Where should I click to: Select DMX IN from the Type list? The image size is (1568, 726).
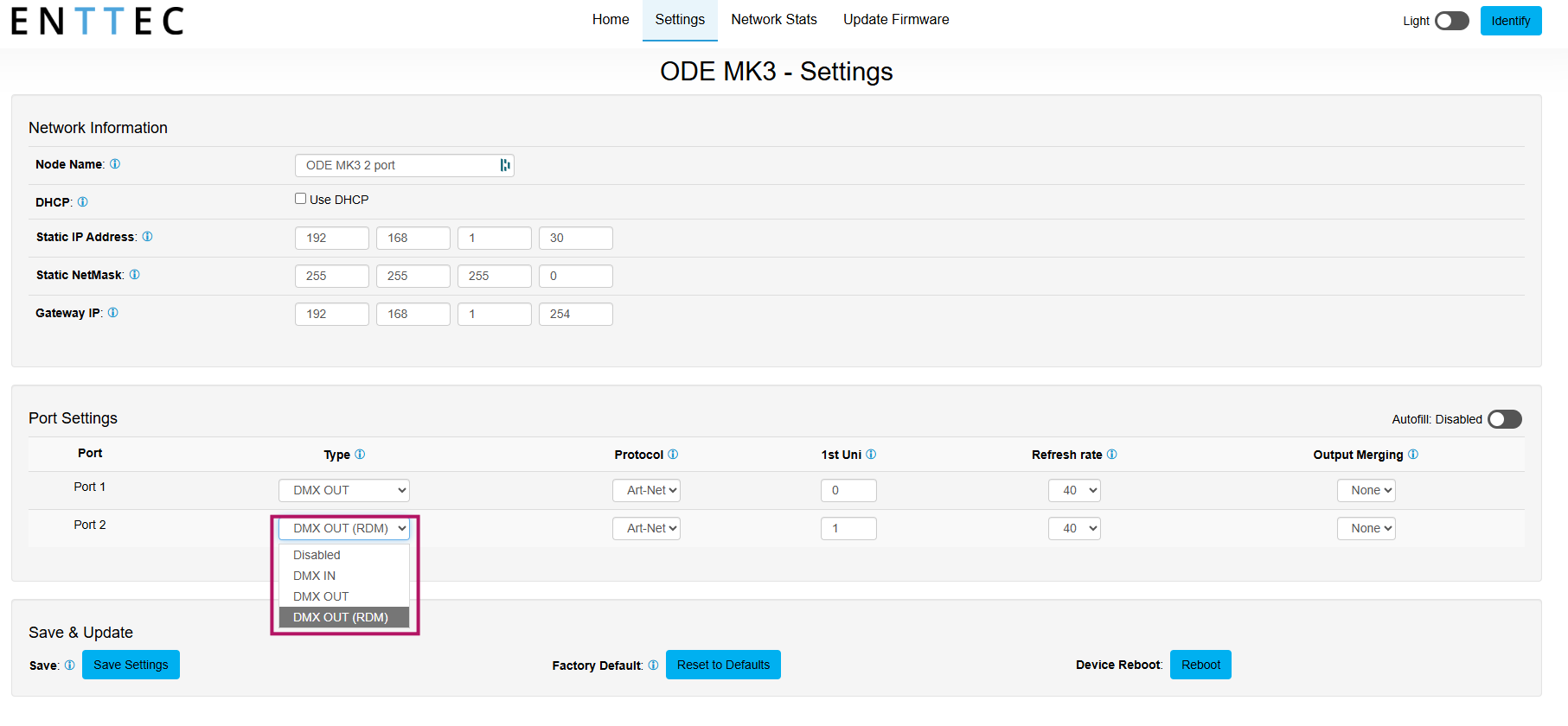[x=344, y=576]
